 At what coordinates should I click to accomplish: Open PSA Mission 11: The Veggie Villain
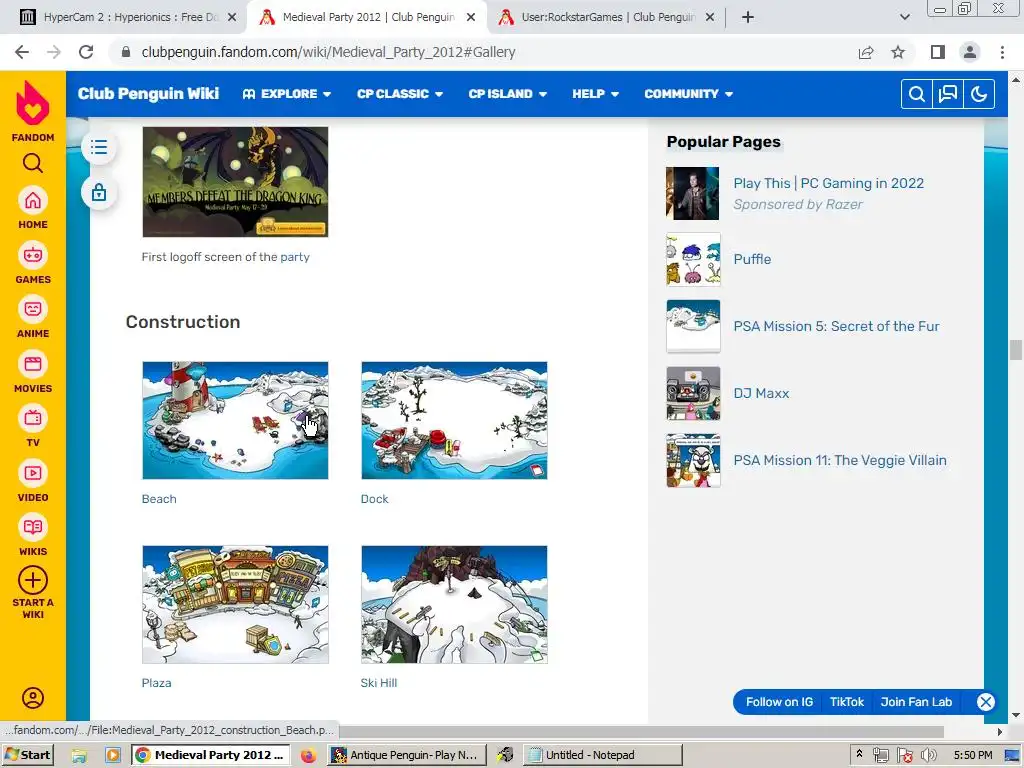(x=839, y=460)
